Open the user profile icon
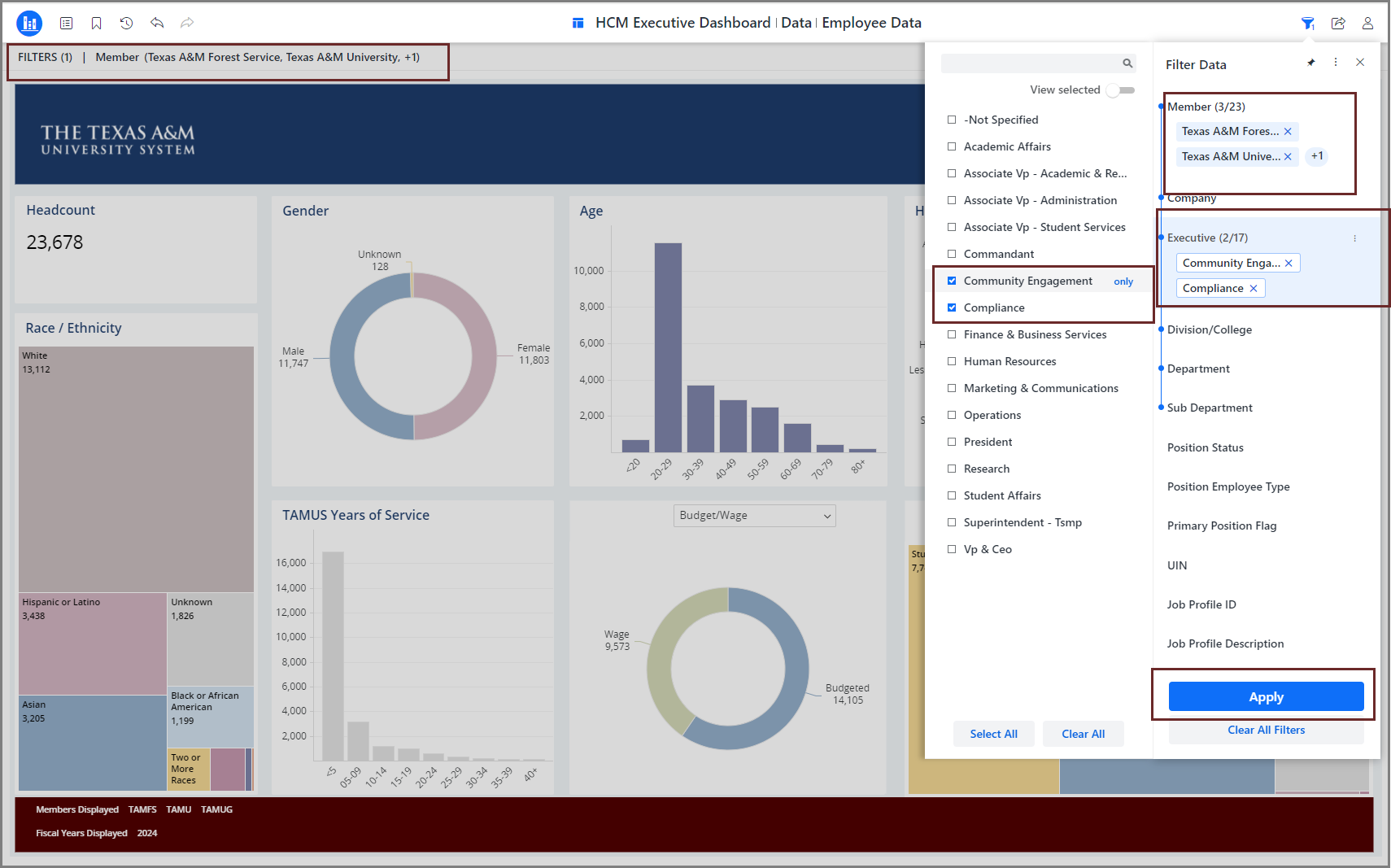The height and width of the screenshot is (868, 1391). point(1367,23)
